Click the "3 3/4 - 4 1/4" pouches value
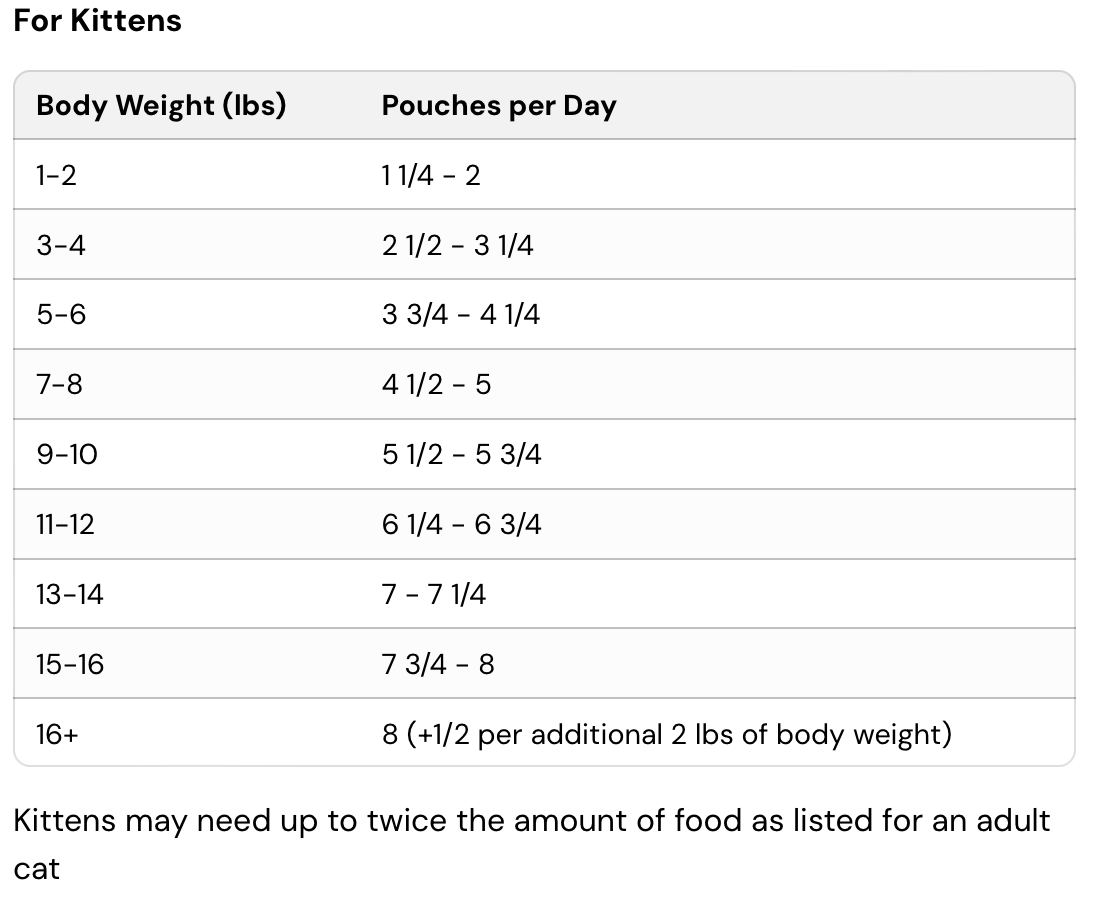 460,315
